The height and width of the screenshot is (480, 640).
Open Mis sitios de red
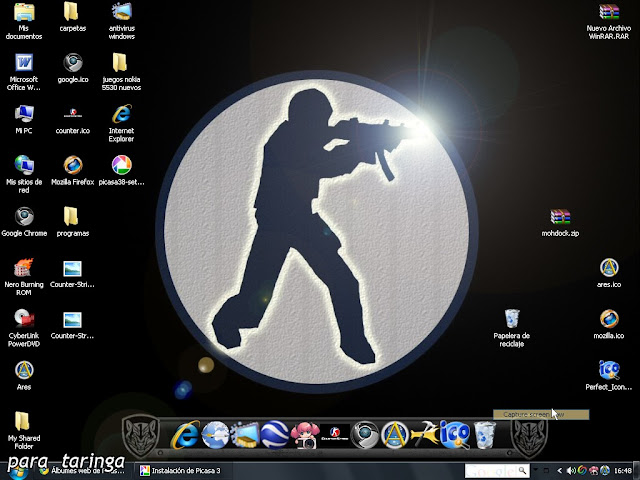click(x=24, y=174)
